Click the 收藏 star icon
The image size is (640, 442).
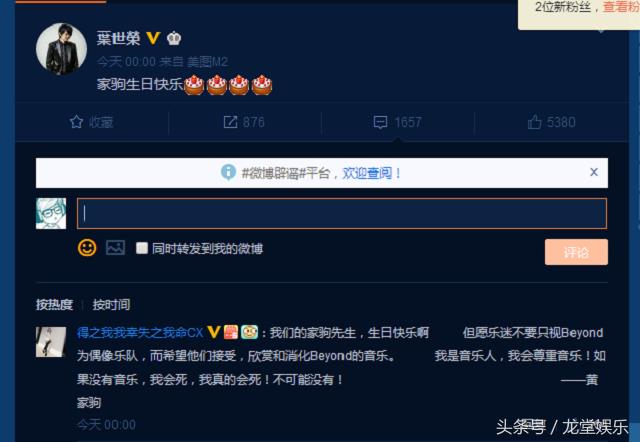tap(76, 122)
